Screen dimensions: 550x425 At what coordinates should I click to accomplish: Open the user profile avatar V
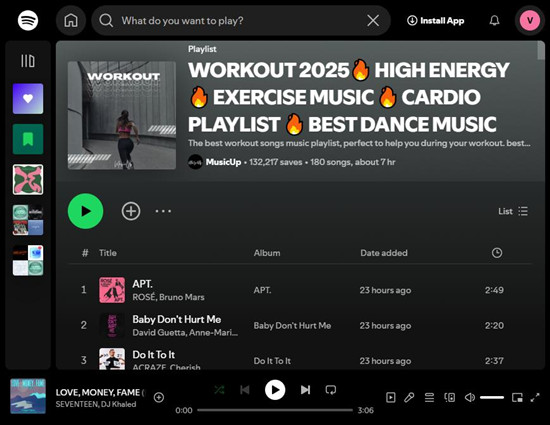pos(530,21)
